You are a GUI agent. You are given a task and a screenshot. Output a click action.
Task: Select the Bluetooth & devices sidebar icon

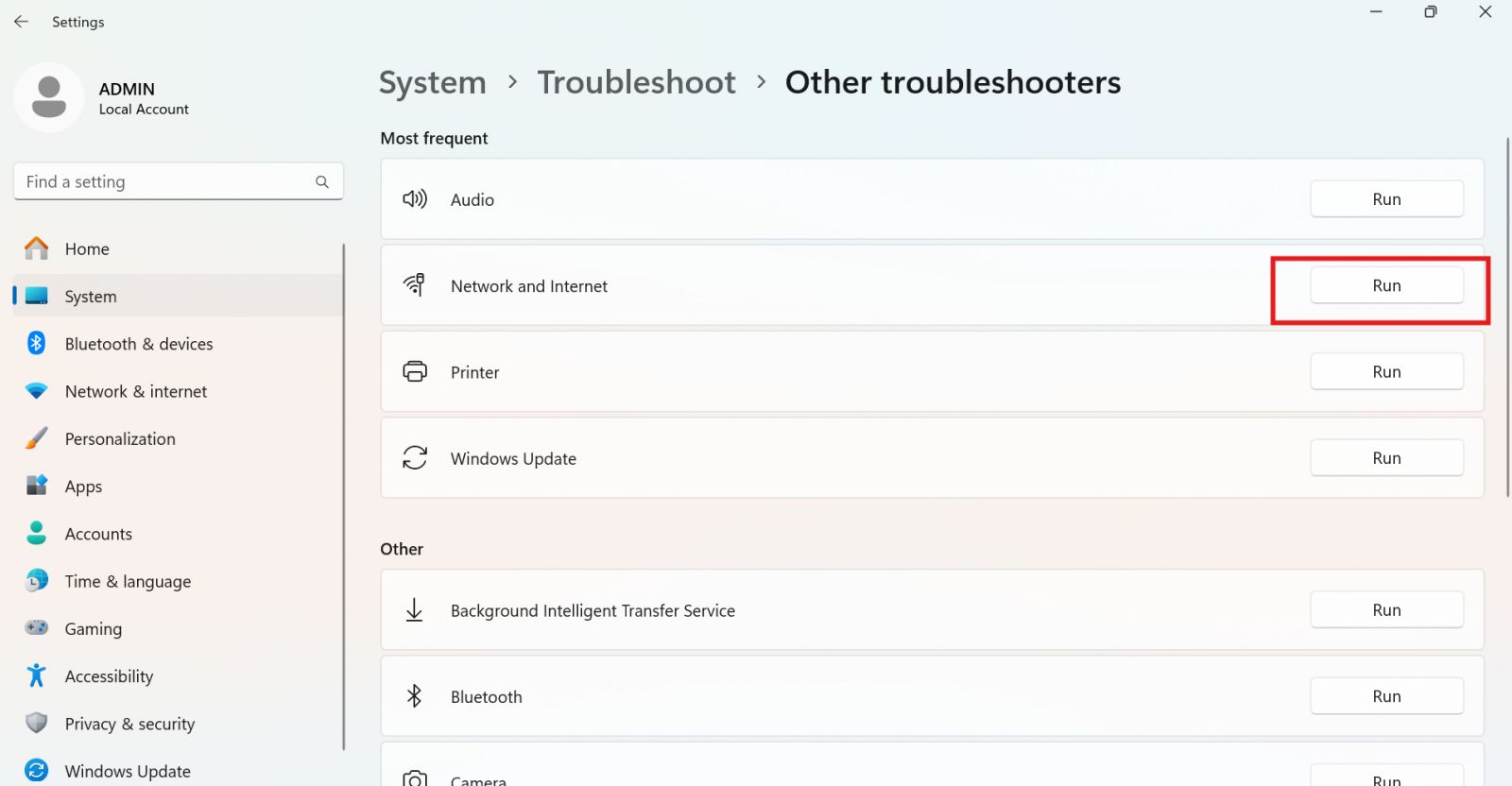coord(36,343)
